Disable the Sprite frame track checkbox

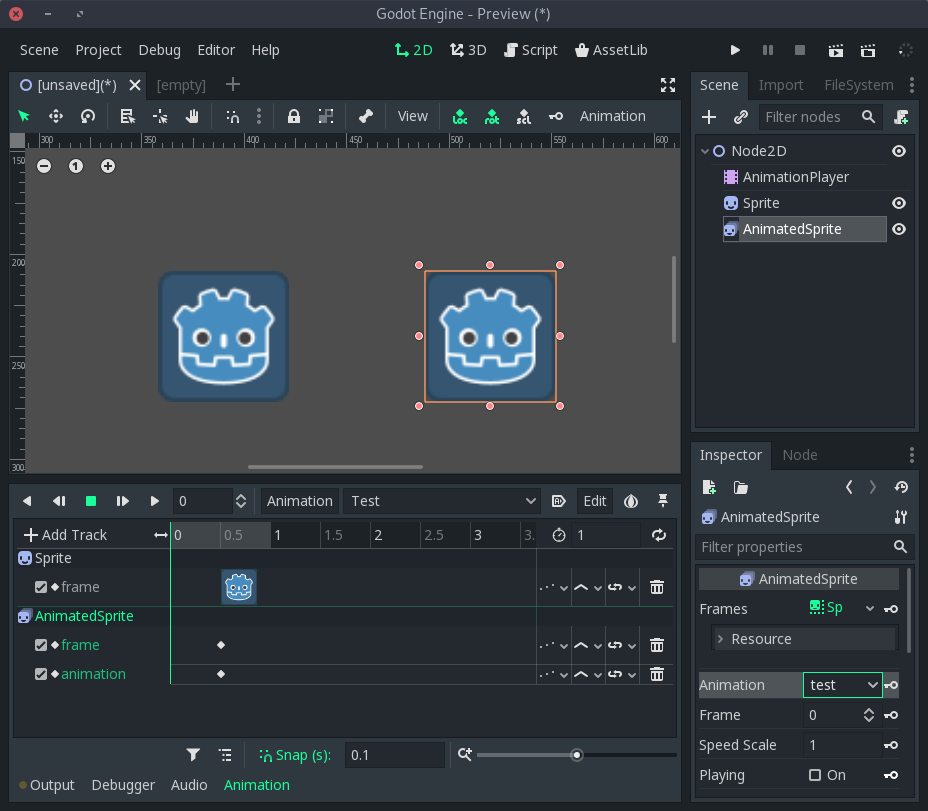click(41, 587)
